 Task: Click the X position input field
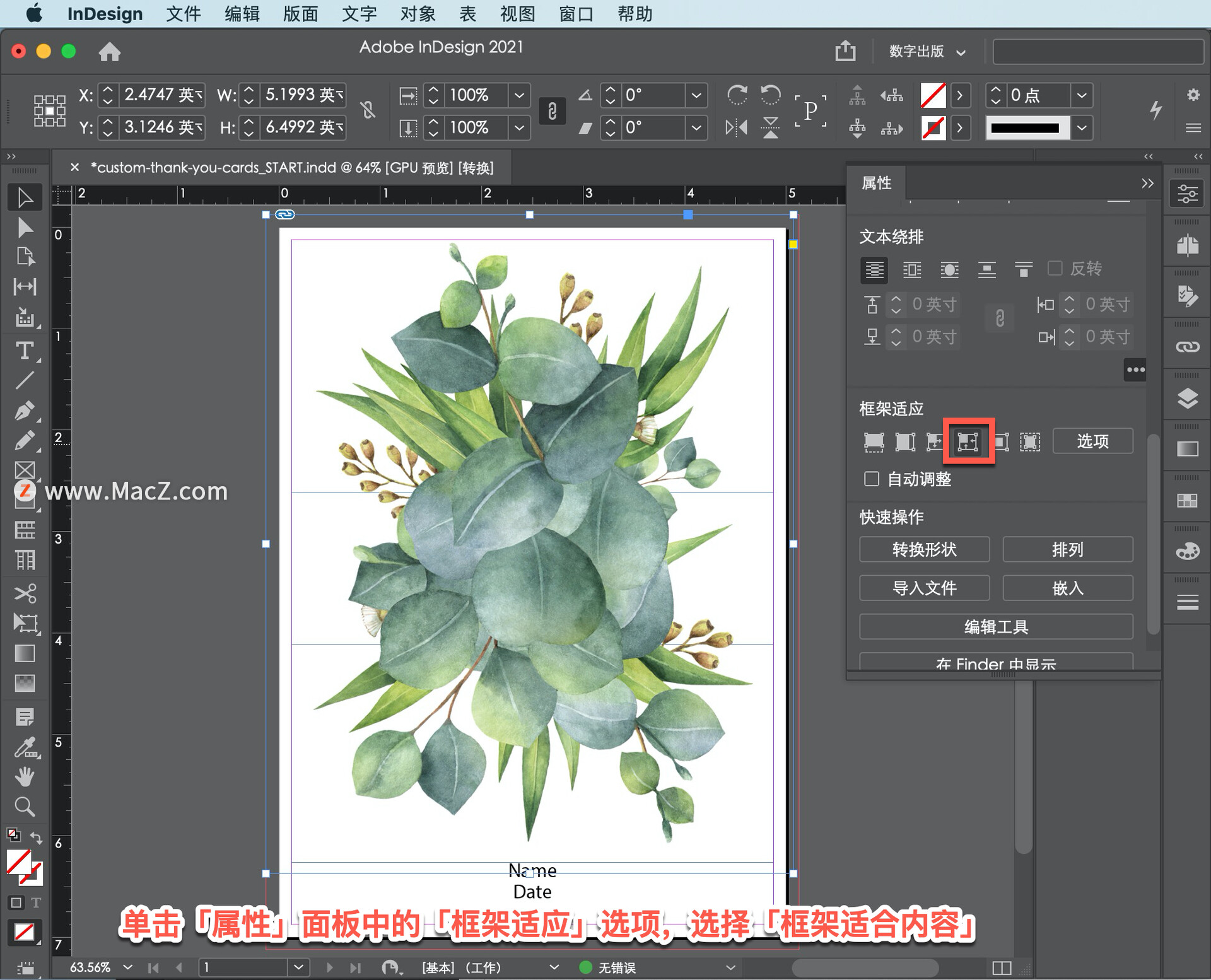(x=162, y=95)
